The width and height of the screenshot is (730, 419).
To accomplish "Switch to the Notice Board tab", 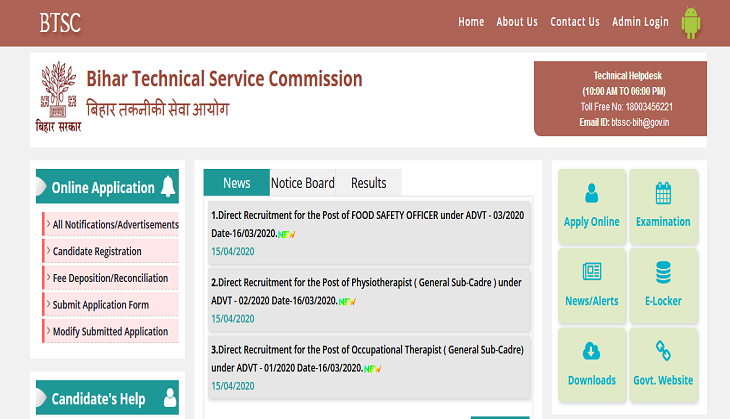I will point(303,182).
